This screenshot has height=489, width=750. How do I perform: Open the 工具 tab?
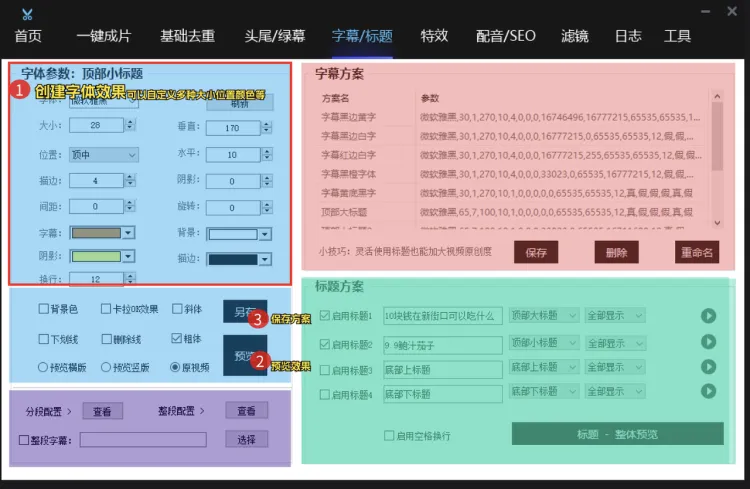tap(677, 36)
